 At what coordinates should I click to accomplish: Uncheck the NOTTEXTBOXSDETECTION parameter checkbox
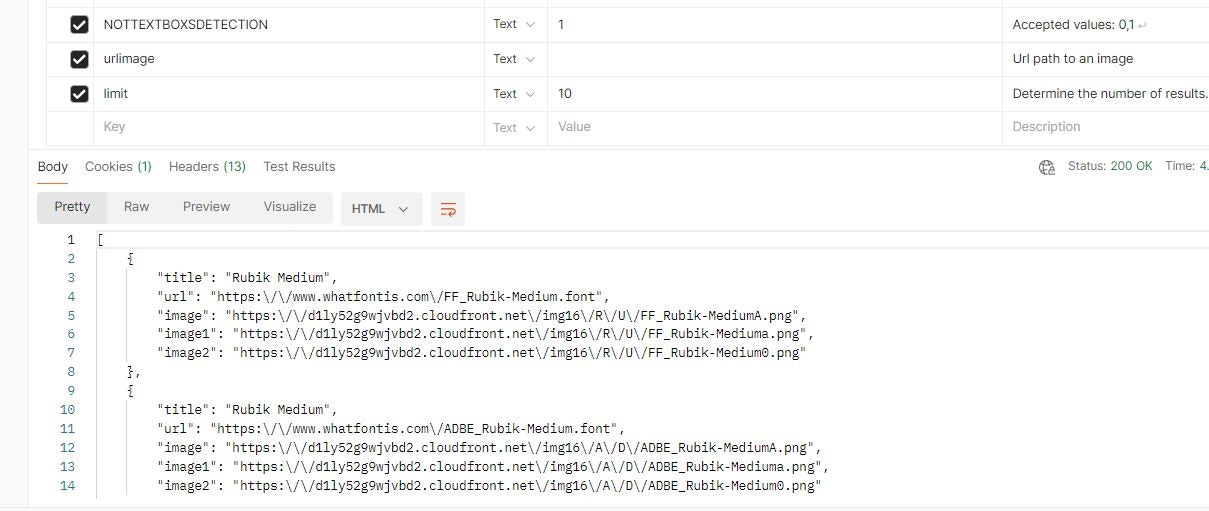click(79, 25)
